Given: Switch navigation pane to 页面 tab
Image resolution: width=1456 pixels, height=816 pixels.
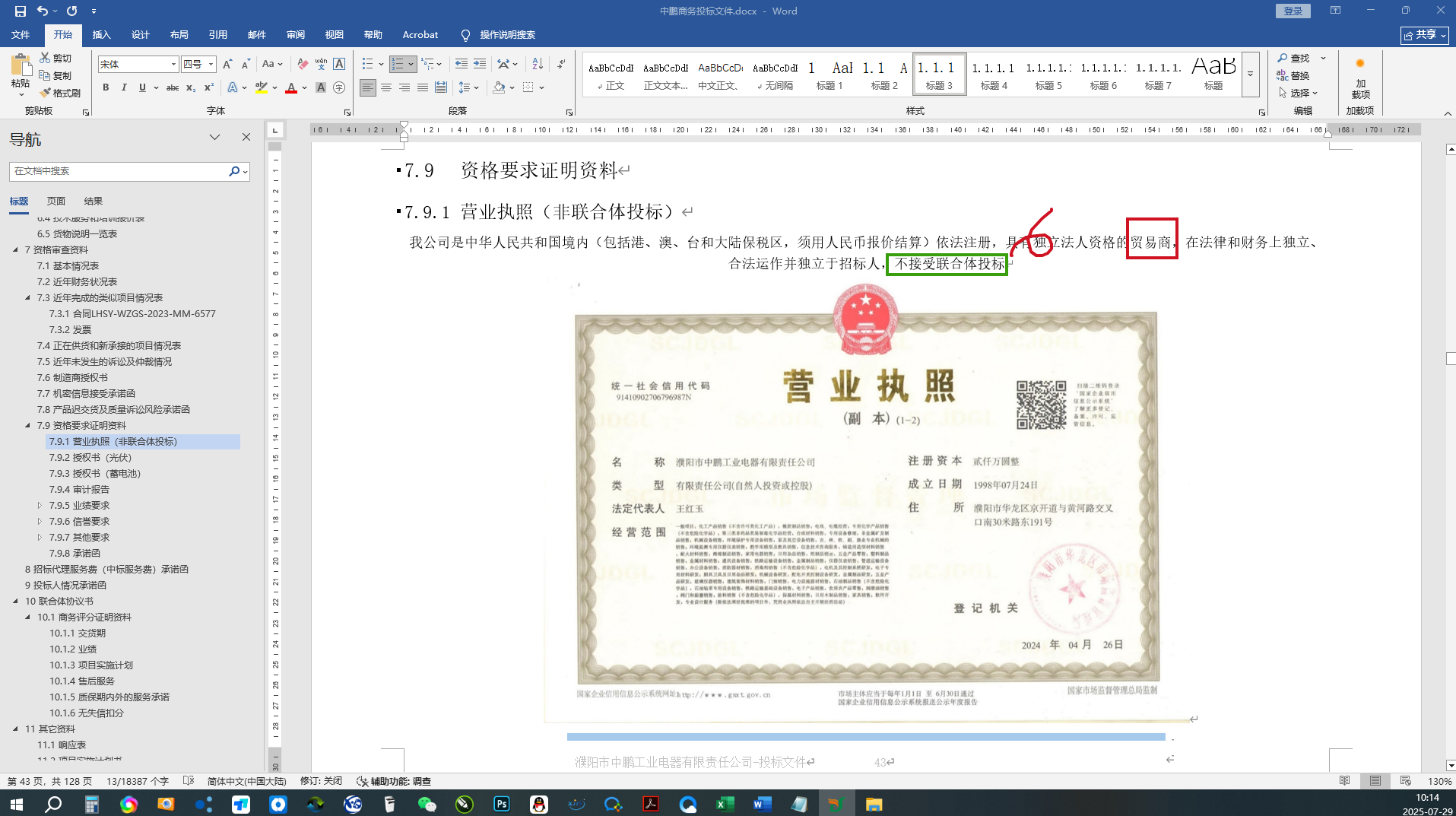Looking at the screenshot, I should 56,202.
